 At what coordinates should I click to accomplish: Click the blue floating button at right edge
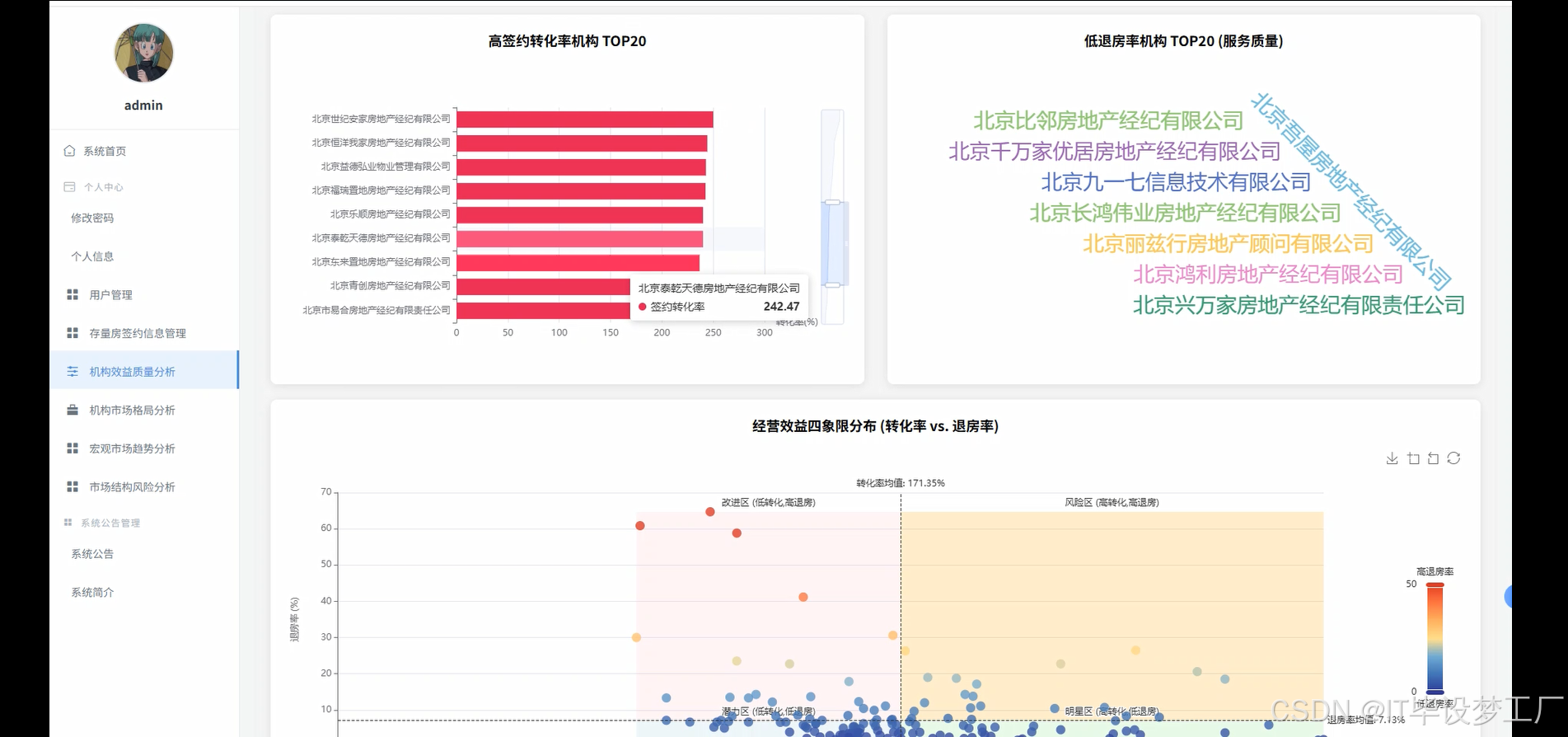[1508, 596]
